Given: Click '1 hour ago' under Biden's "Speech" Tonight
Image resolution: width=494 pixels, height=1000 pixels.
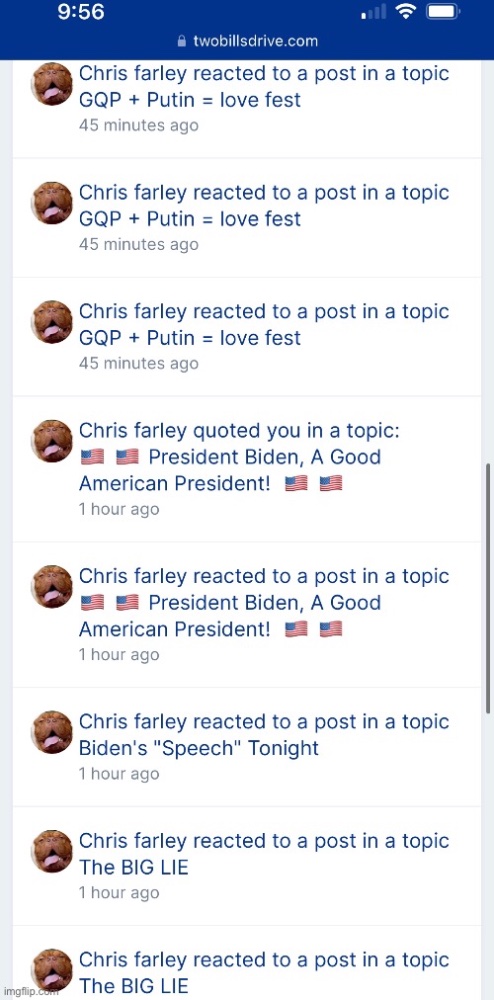Looking at the screenshot, I should pos(119,774).
